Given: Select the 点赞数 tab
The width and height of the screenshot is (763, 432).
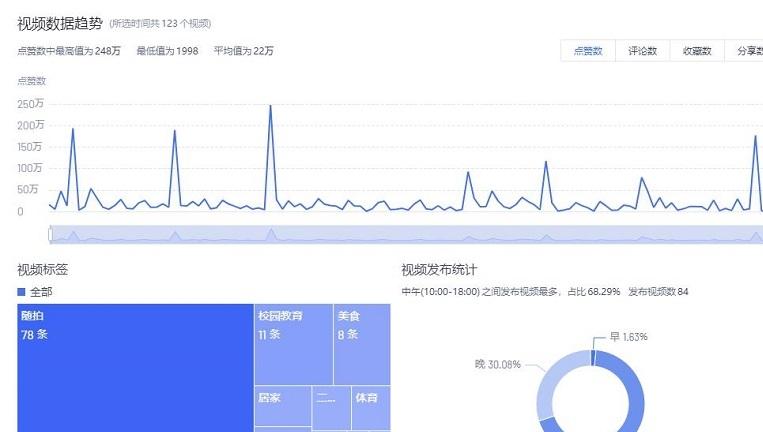Looking at the screenshot, I should [x=588, y=51].
